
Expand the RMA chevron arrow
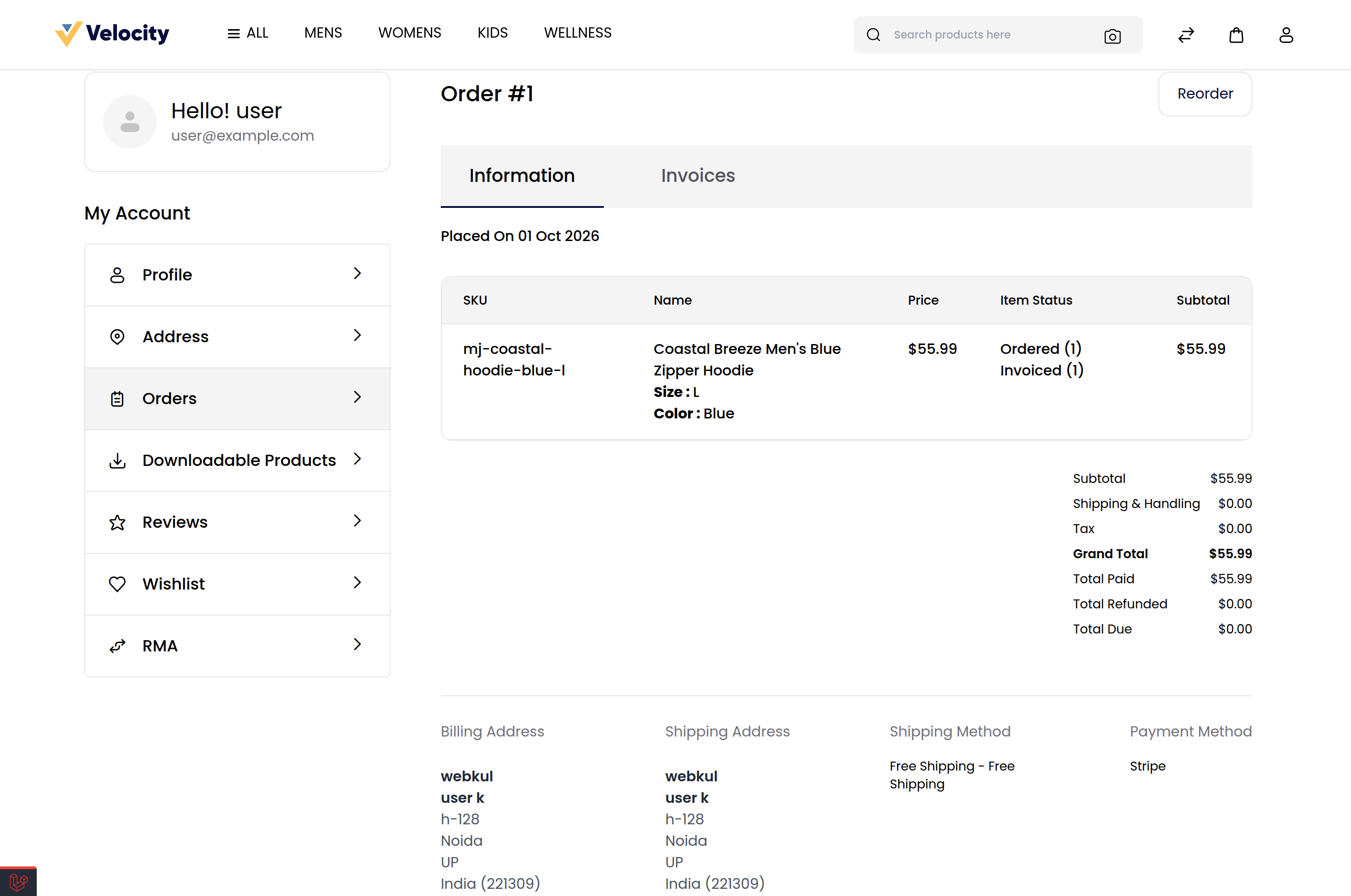click(357, 644)
